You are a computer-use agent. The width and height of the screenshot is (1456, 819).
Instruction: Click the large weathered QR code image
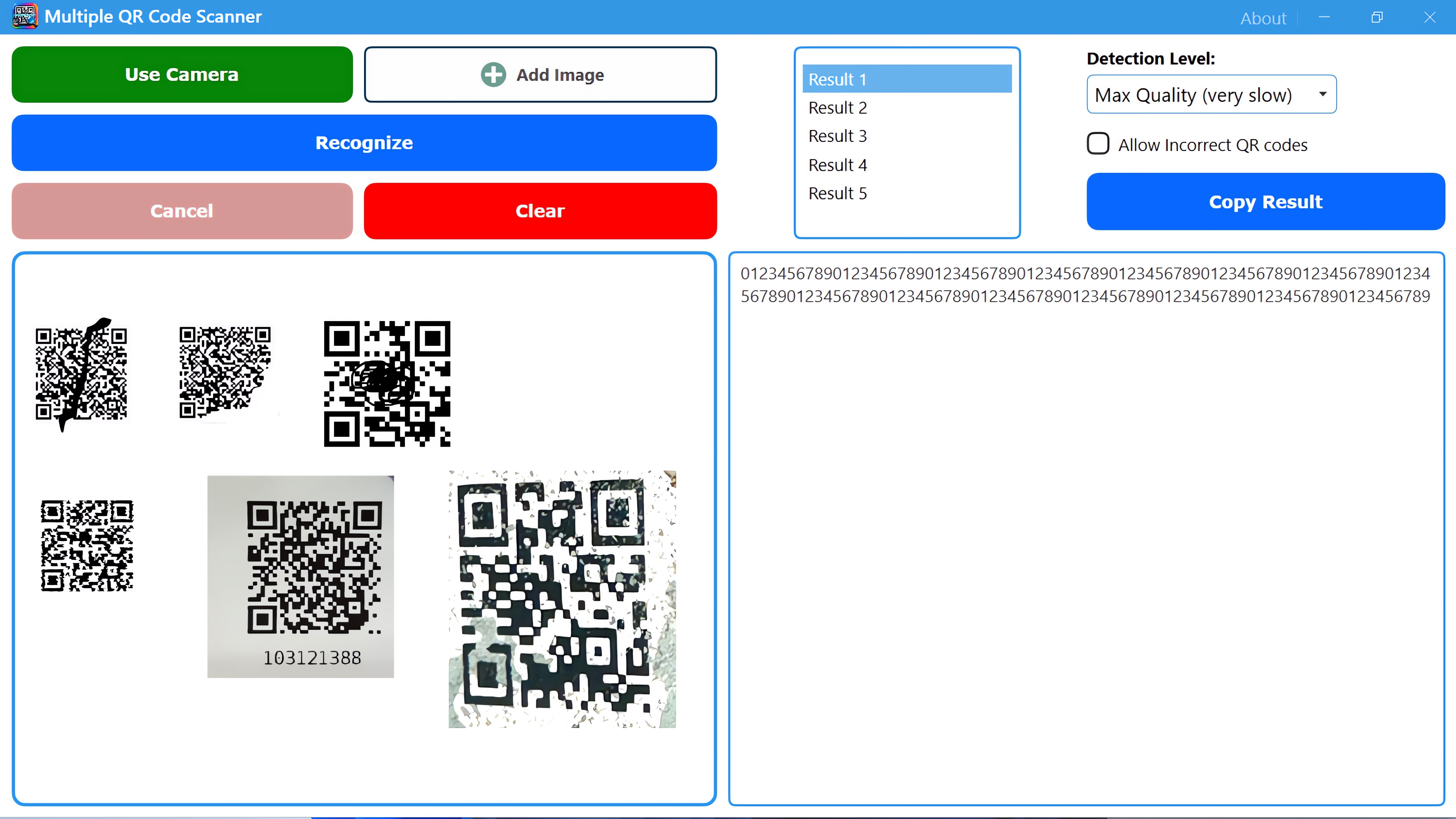tap(562, 599)
